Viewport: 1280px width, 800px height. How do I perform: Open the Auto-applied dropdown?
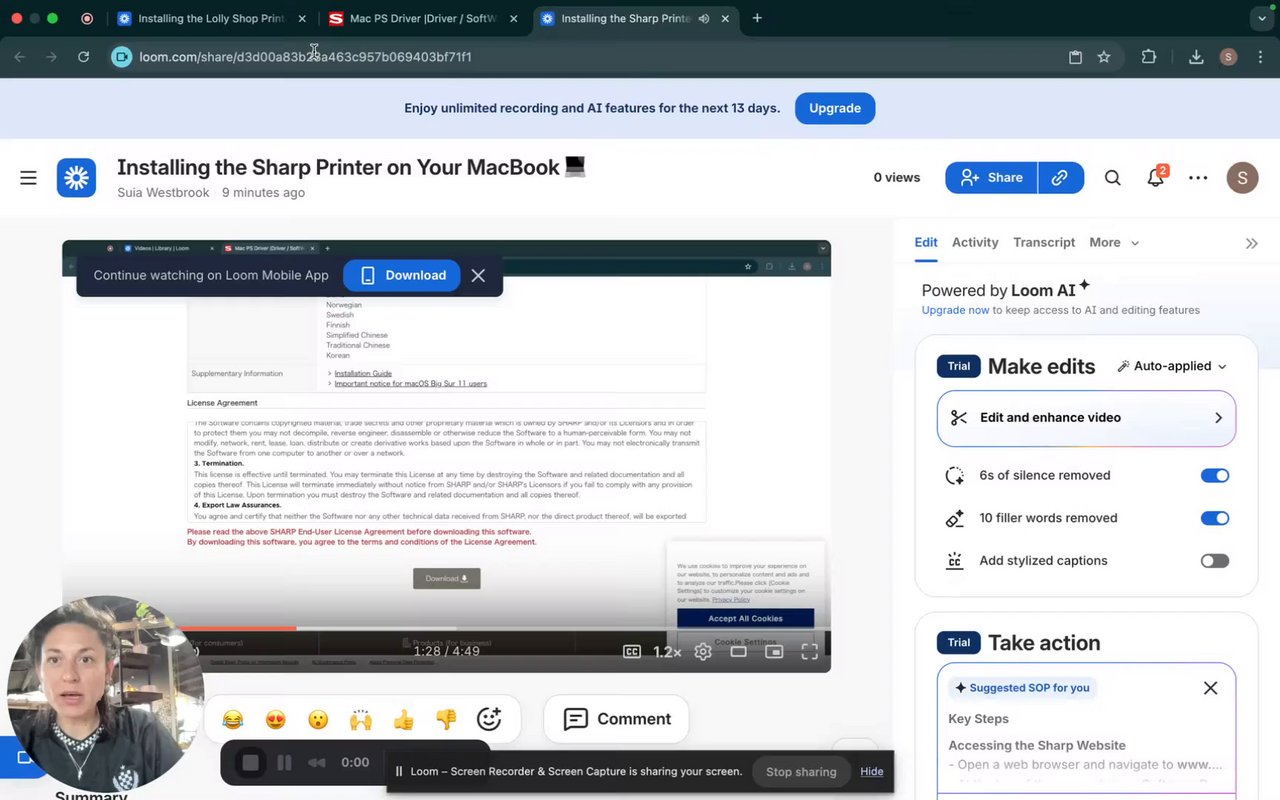[x=1172, y=366]
